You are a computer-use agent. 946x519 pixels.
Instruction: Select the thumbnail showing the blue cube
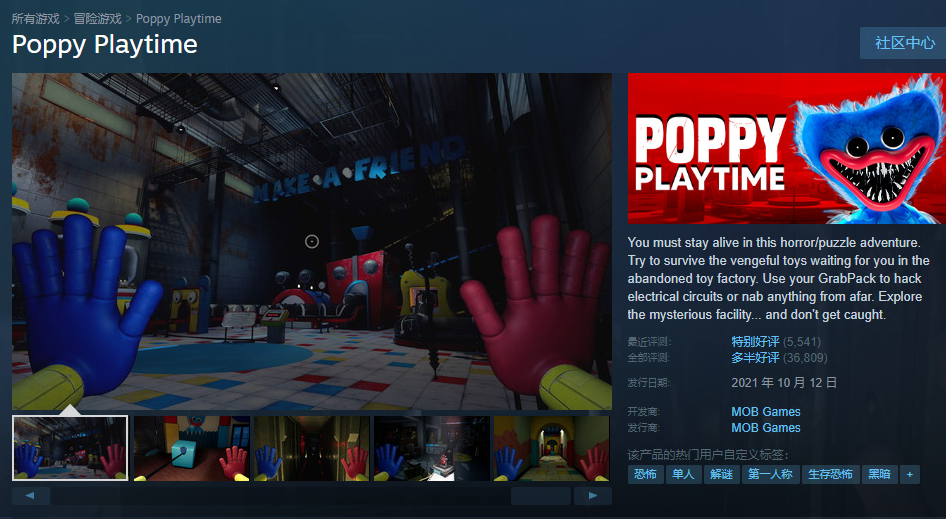click(x=191, y=448)
